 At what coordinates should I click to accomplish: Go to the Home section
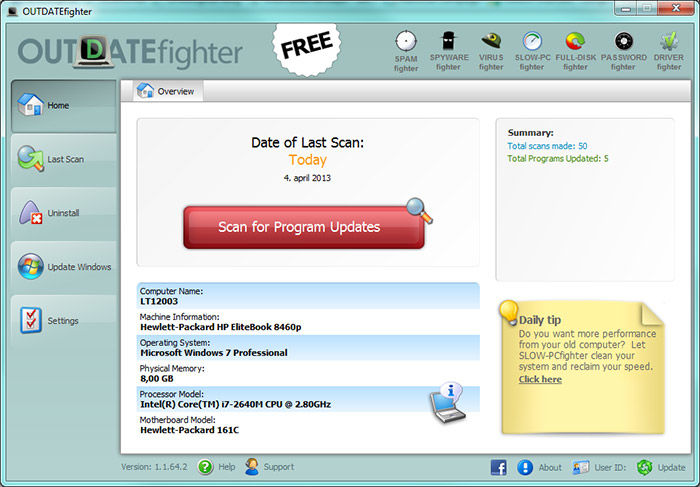pyautogui.click(x=63, y=106)
